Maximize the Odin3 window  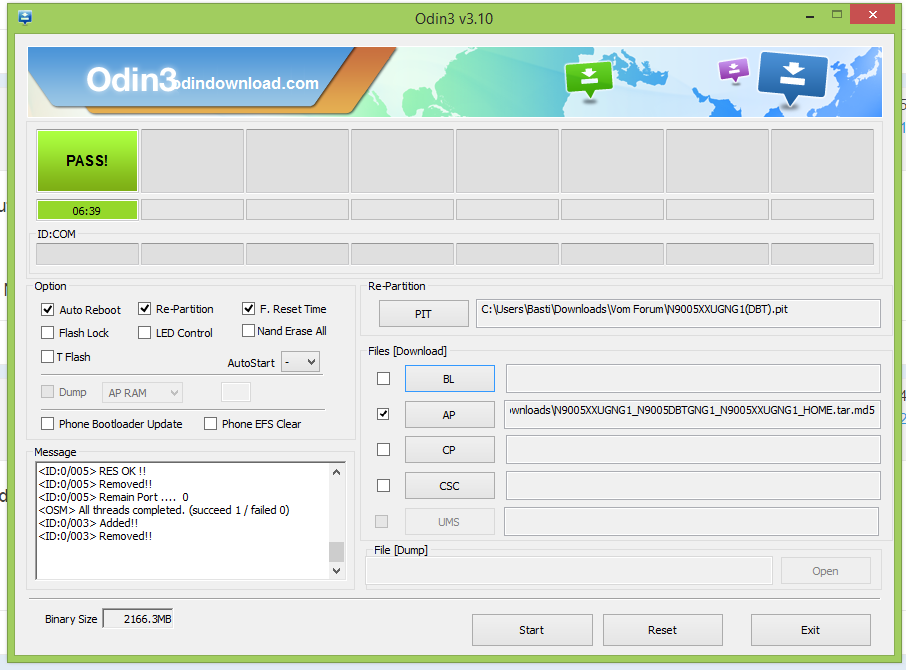tap(837, 14)
